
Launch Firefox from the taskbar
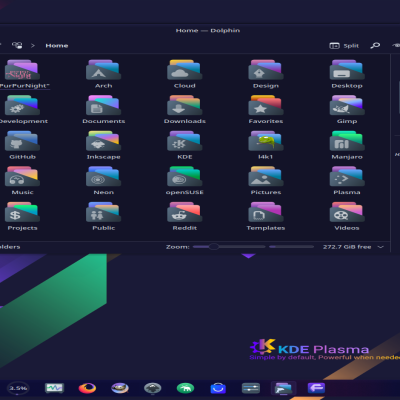[x=87, y=388]
